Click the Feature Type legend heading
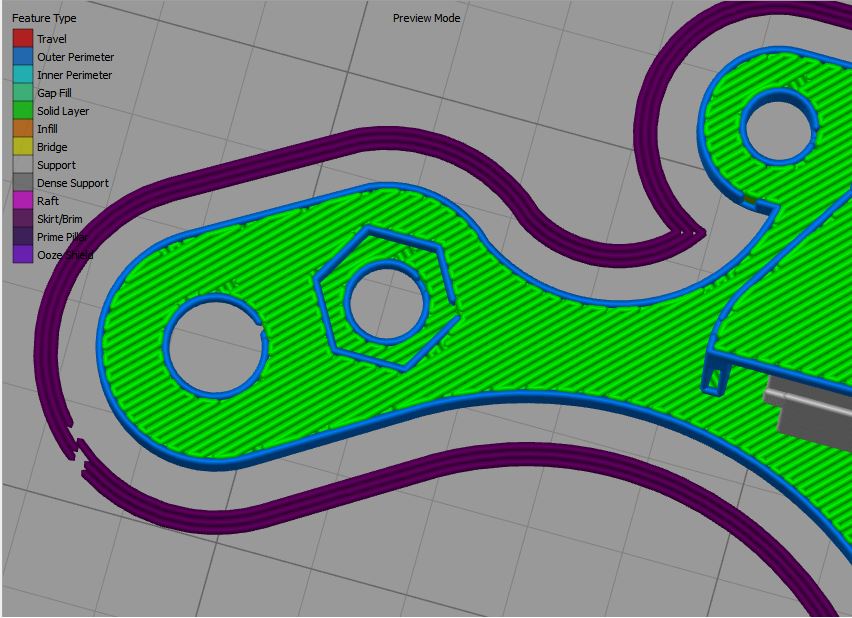Screen dimensions: 852x618 (44, 18)
